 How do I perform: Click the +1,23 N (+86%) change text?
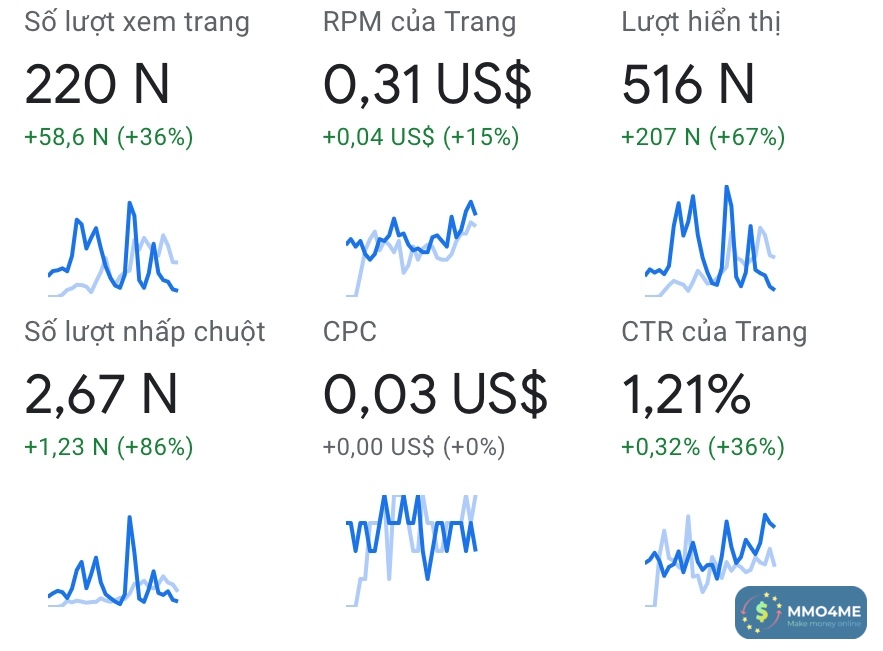pos(109,447)
